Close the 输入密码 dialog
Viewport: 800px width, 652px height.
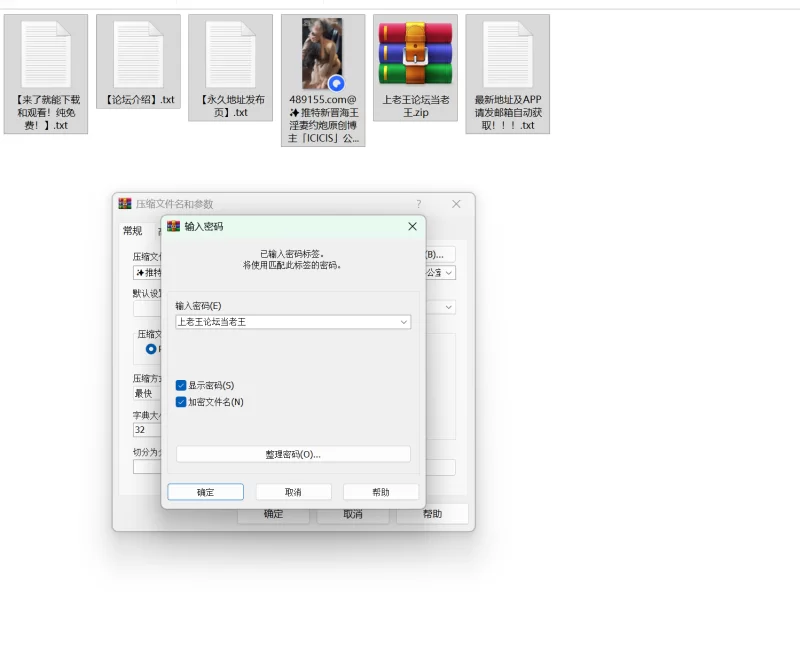point(412,227)
